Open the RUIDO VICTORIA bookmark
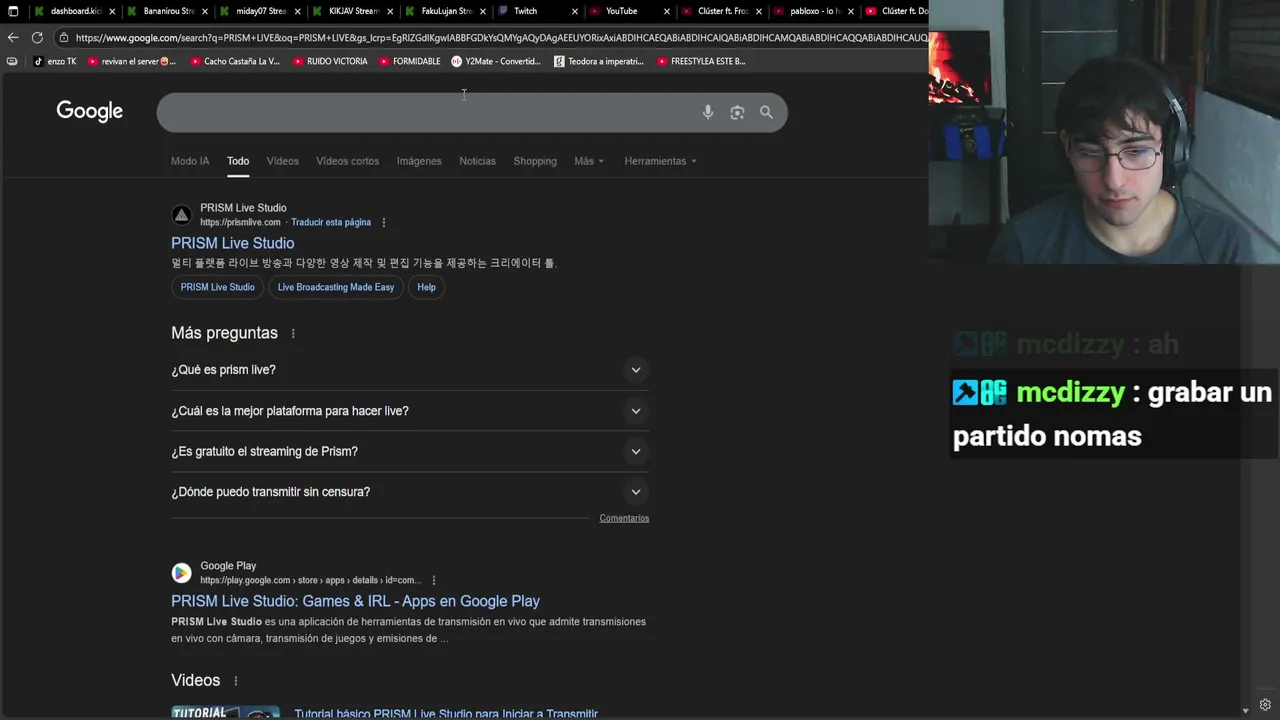Screen dimensions: 1280x720 click(x=330, y=61)
